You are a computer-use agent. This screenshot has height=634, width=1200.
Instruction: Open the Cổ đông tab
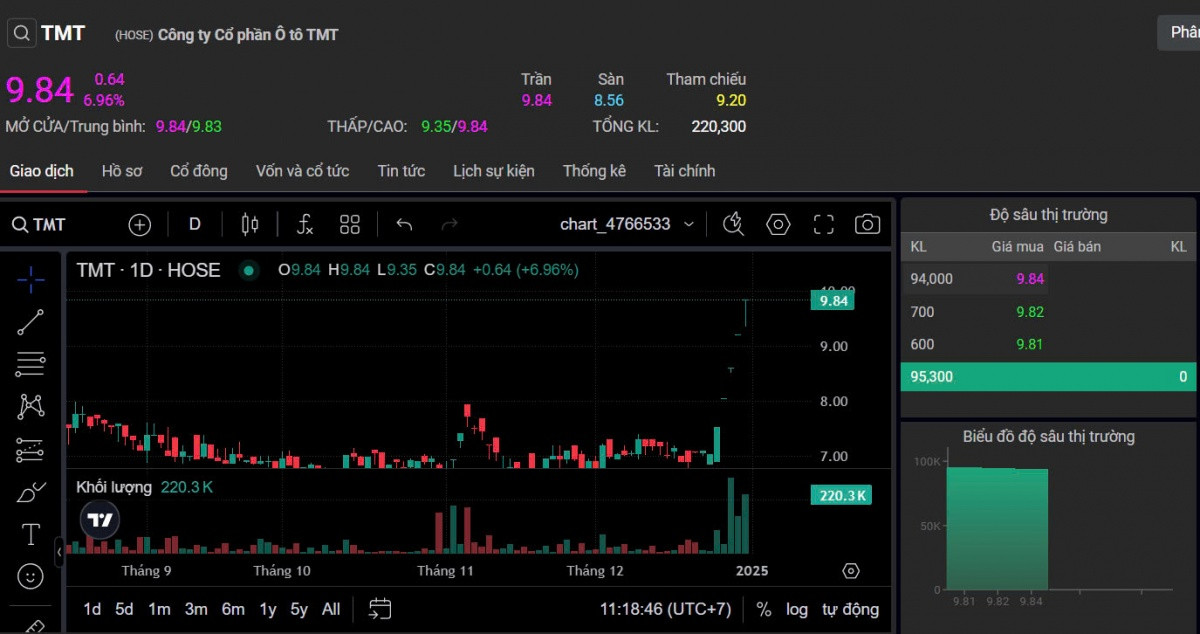pyautogui.click(x=199, y=171)
